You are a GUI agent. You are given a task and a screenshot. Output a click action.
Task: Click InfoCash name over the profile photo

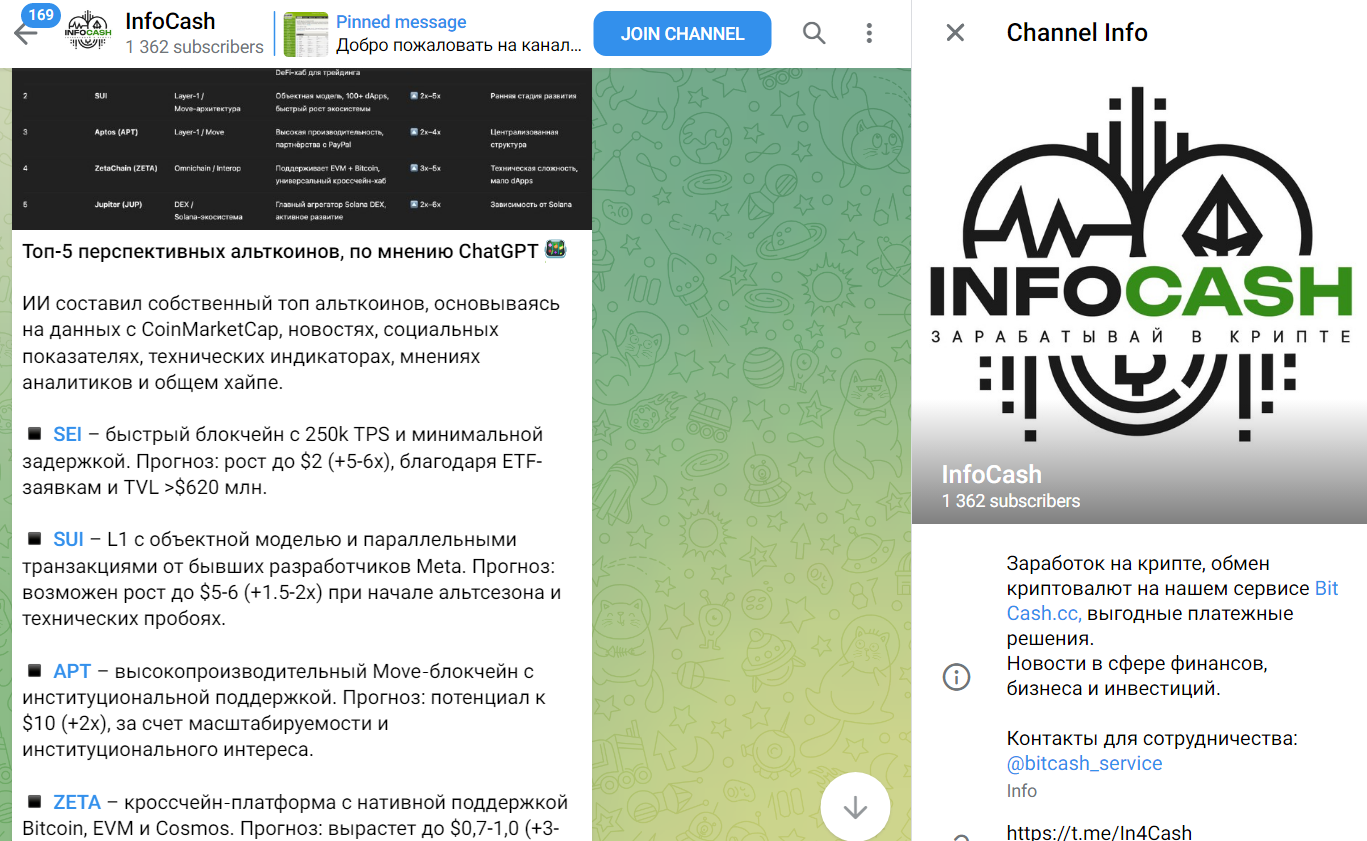pyautogui.click(x=992, y=475)
